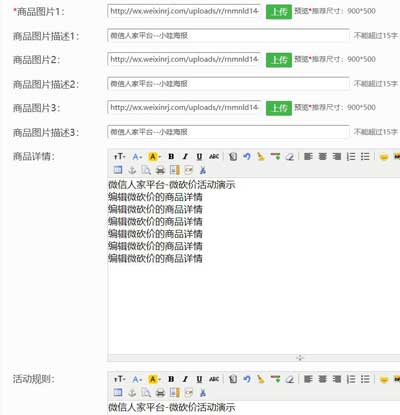
Task: Center align text in 活动规则 editor
Action: point(322,379)
